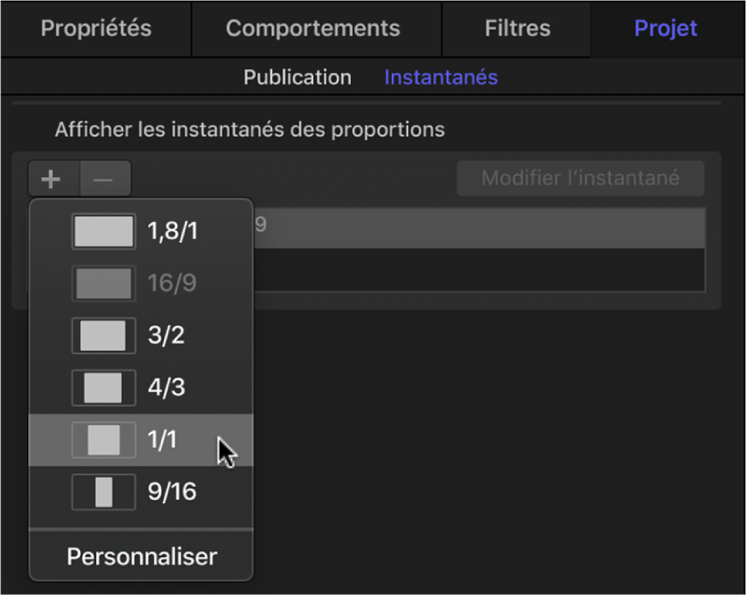747x596 pixels.
Task: Click the 4/3 aspect ratio icon
Action: (x=103, y=387)
